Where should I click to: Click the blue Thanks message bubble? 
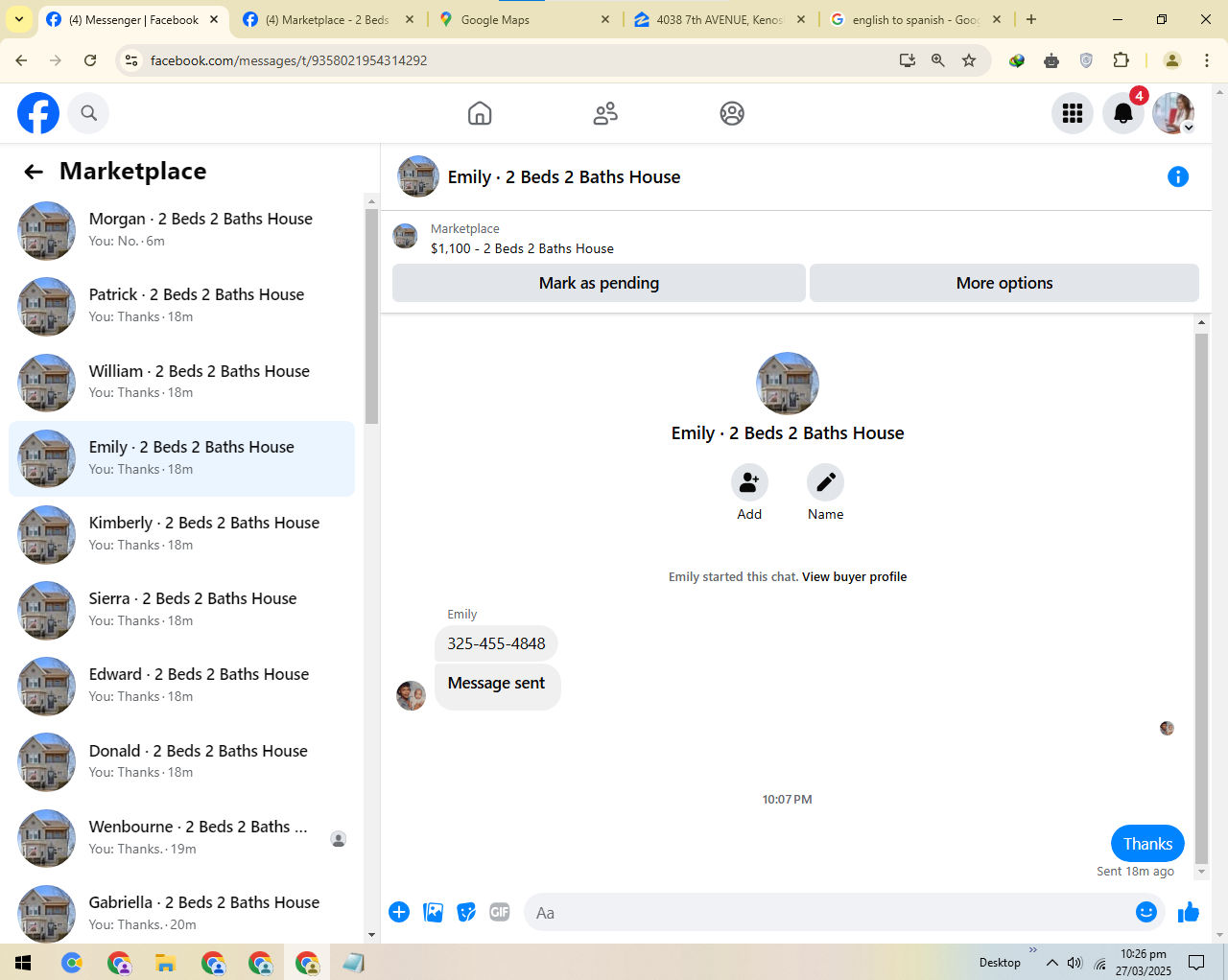click(x=1147, y=844)
